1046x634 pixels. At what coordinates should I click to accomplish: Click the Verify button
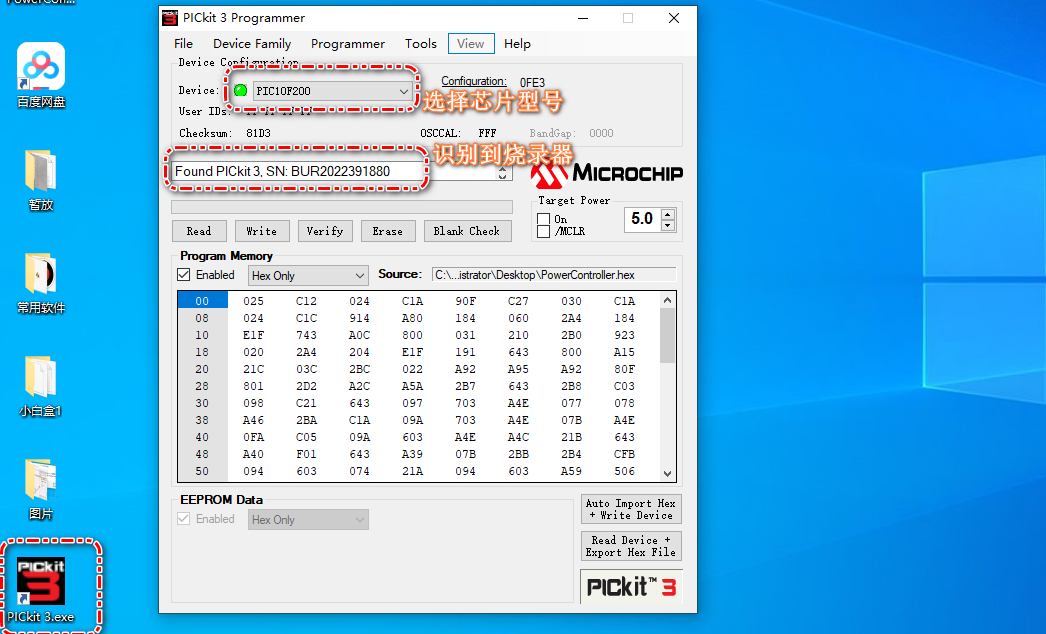click(325, 231)
